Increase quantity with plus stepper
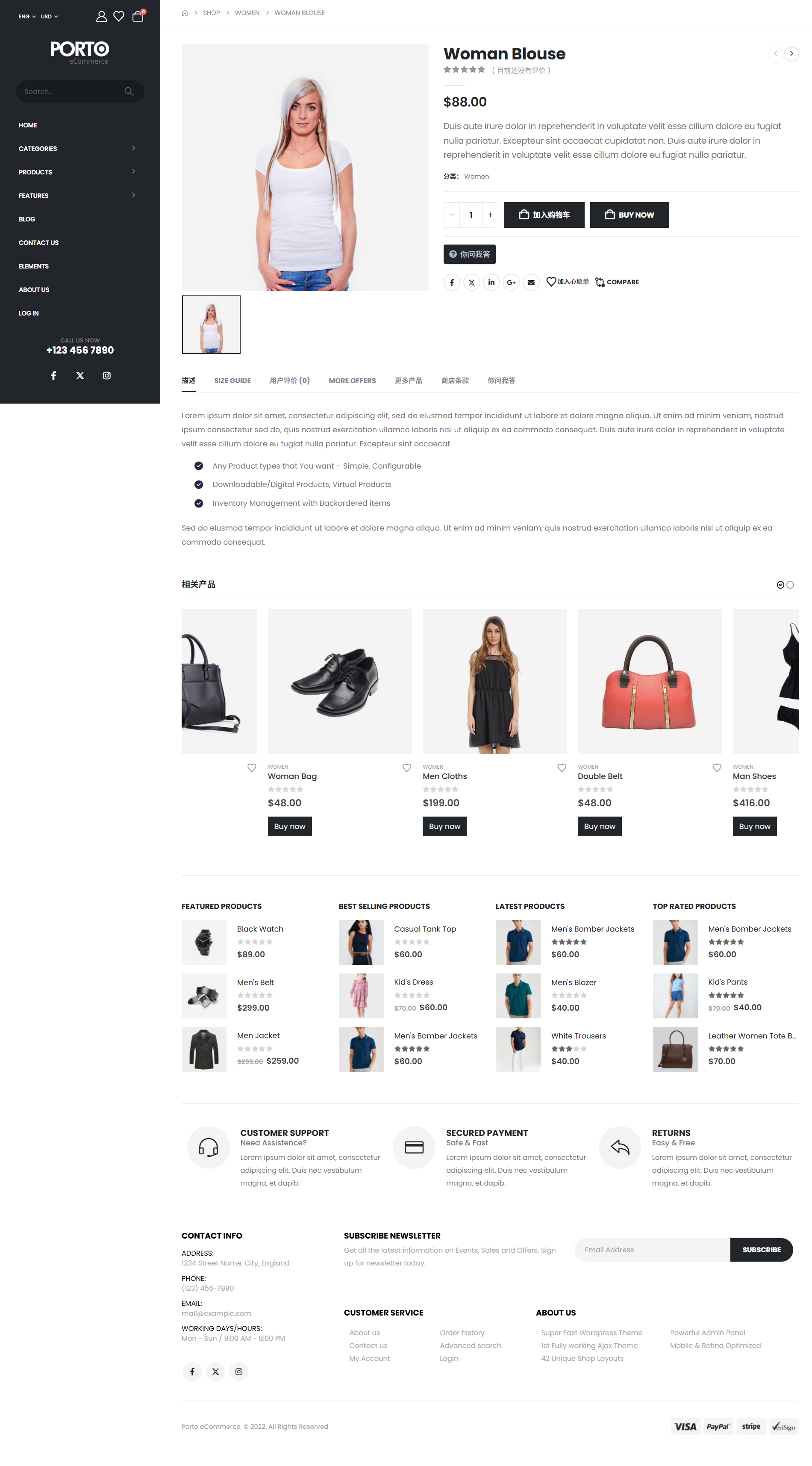This screenshot has height=1466, width=812. 490,215
